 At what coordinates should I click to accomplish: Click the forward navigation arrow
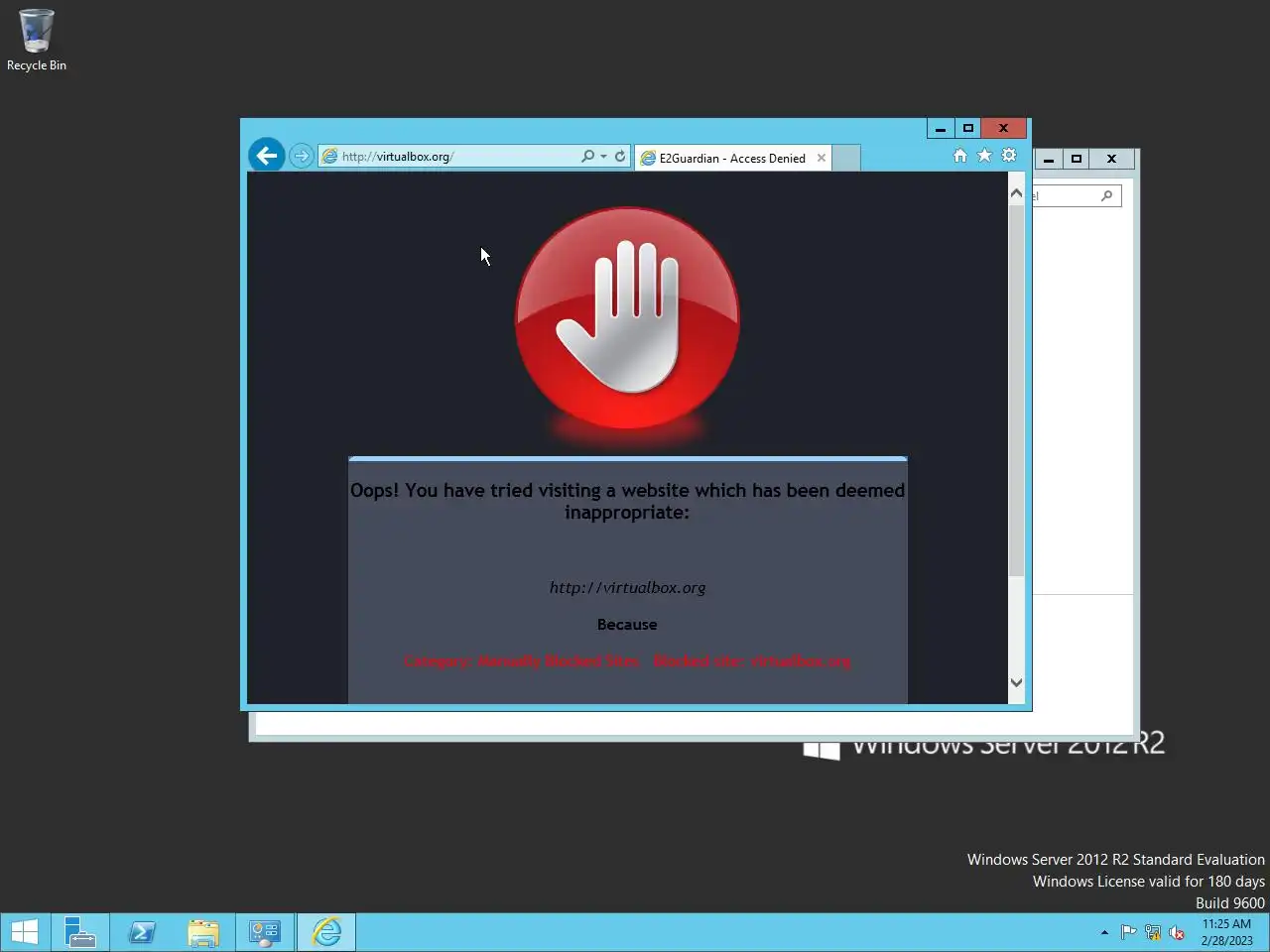tap(301, 156)
